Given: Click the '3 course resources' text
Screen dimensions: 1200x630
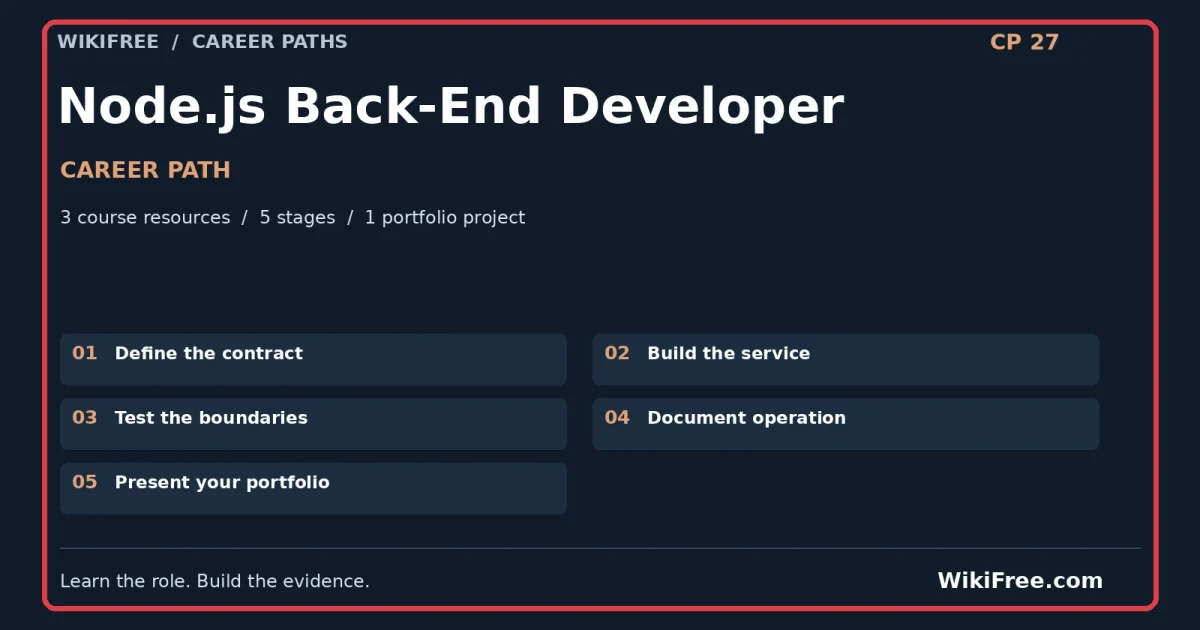Looking at the screenshot, I should [x=145, y=217].
